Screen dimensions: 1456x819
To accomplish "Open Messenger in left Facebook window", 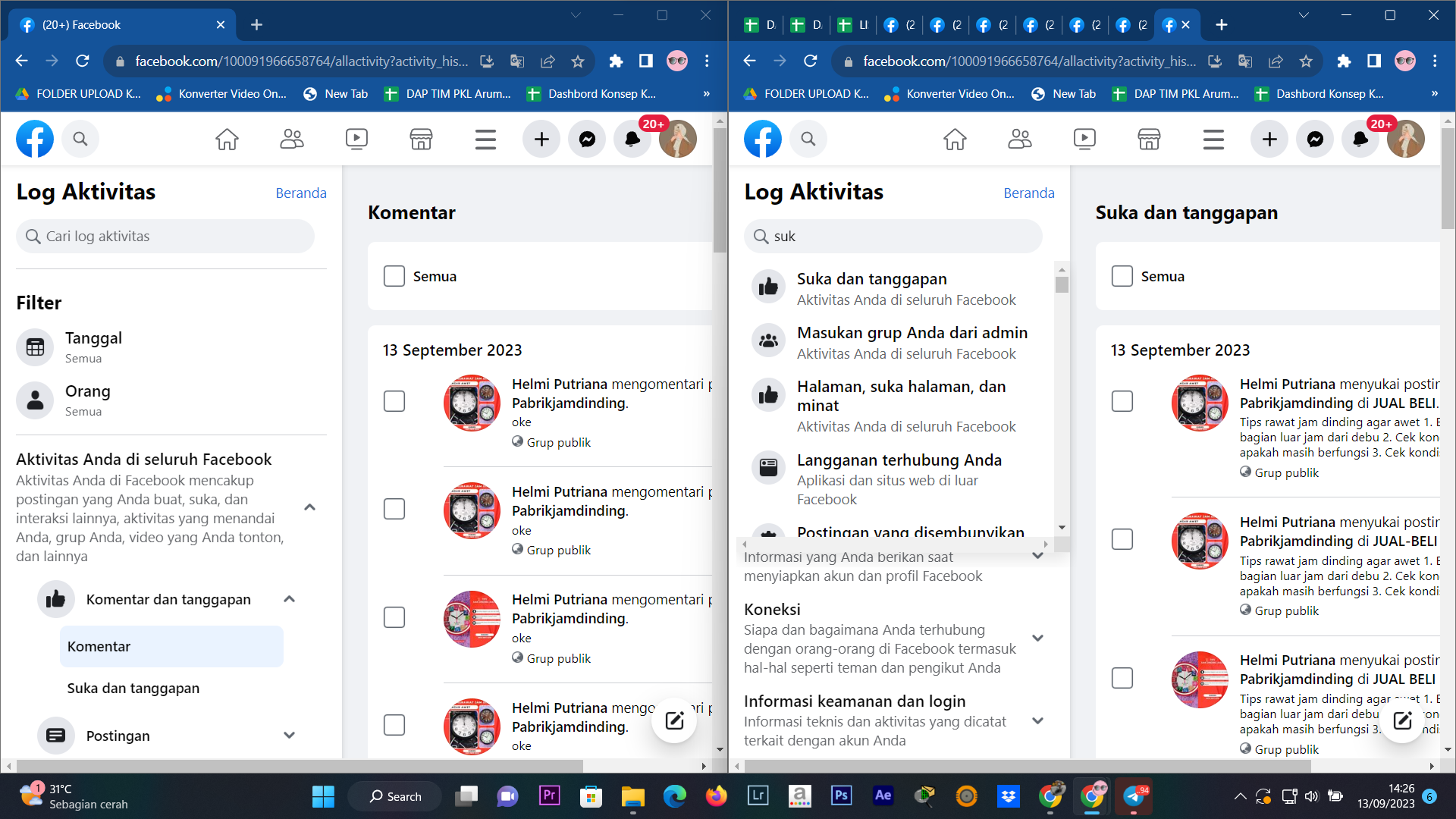I will click(587, 140).
